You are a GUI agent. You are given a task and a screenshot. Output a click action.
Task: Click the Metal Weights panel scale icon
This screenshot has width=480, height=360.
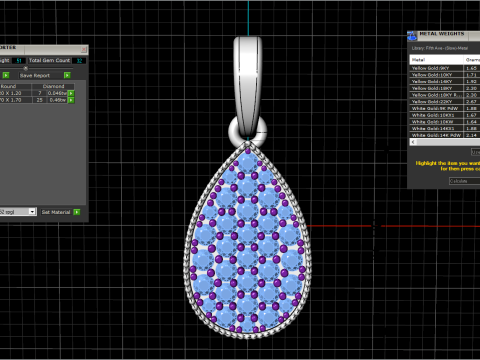(x=412, y=36)
